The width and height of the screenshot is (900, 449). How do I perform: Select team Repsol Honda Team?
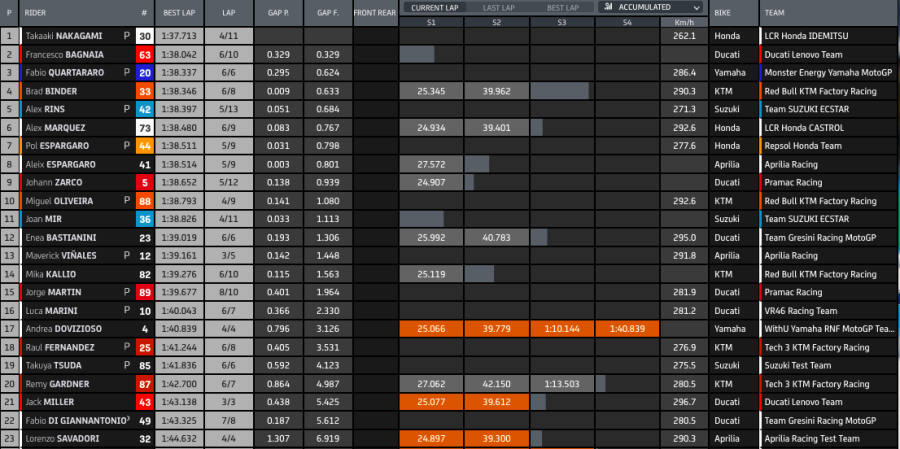[796, 146]
